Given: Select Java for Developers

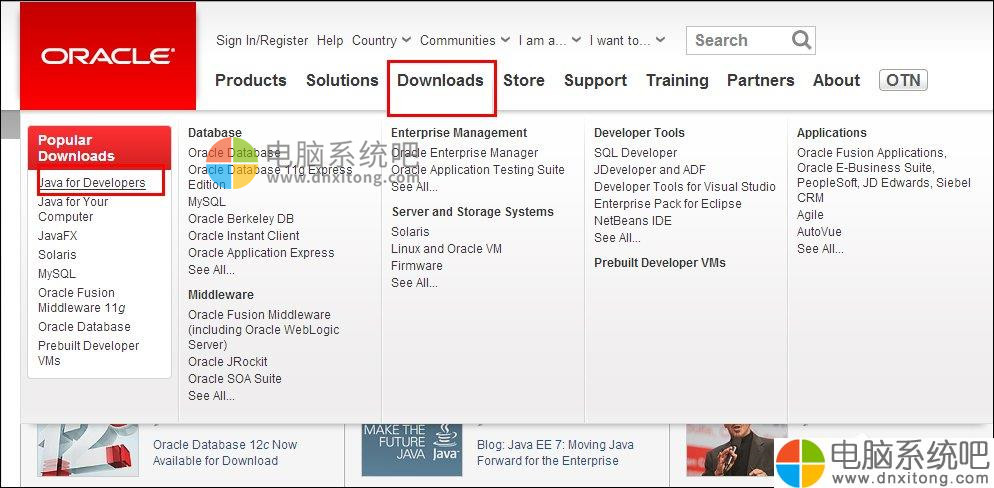Looking at the screenshot, I should point(92,183).
